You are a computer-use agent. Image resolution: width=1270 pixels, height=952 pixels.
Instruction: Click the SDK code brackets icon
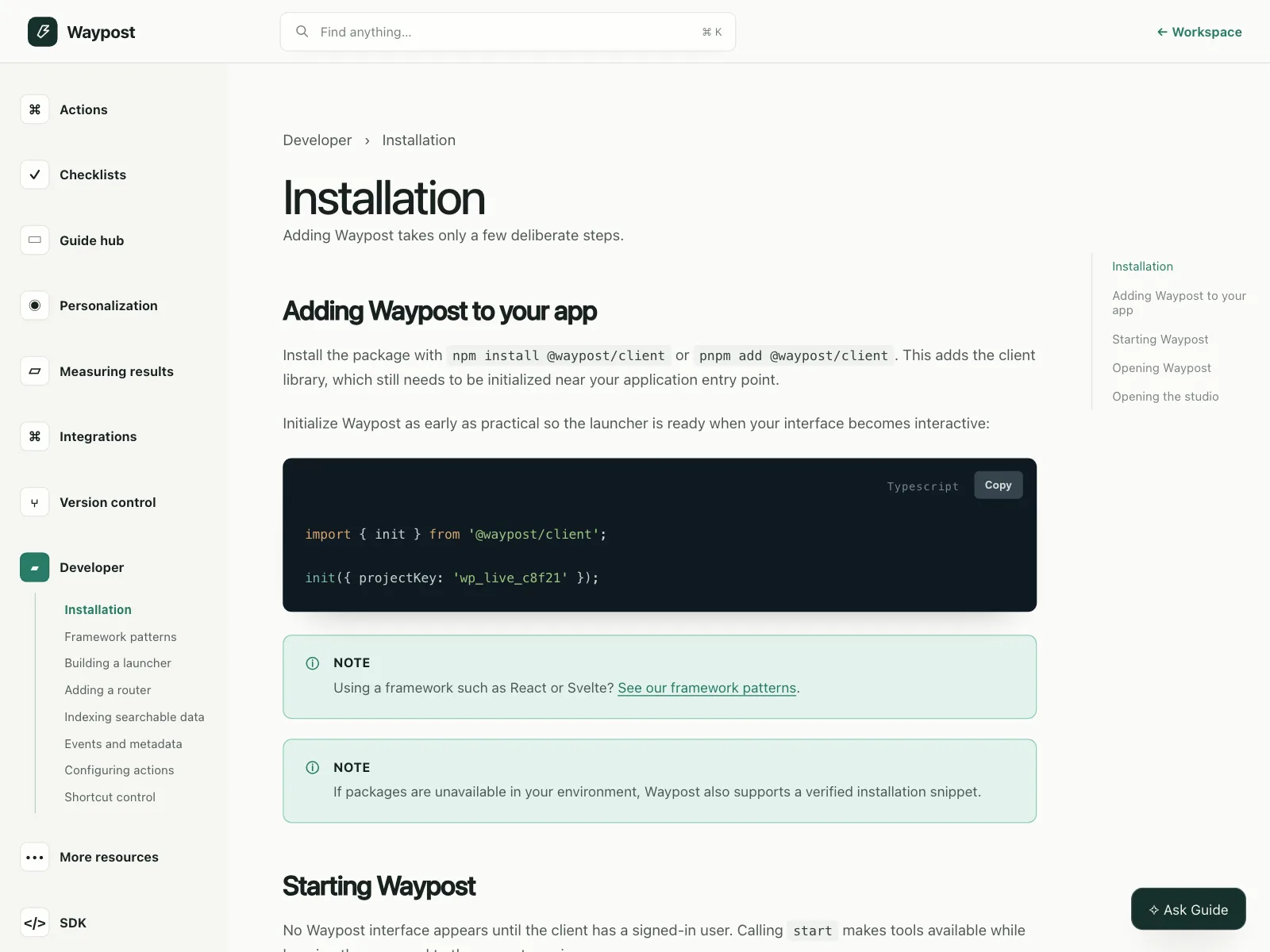(35, 923)
